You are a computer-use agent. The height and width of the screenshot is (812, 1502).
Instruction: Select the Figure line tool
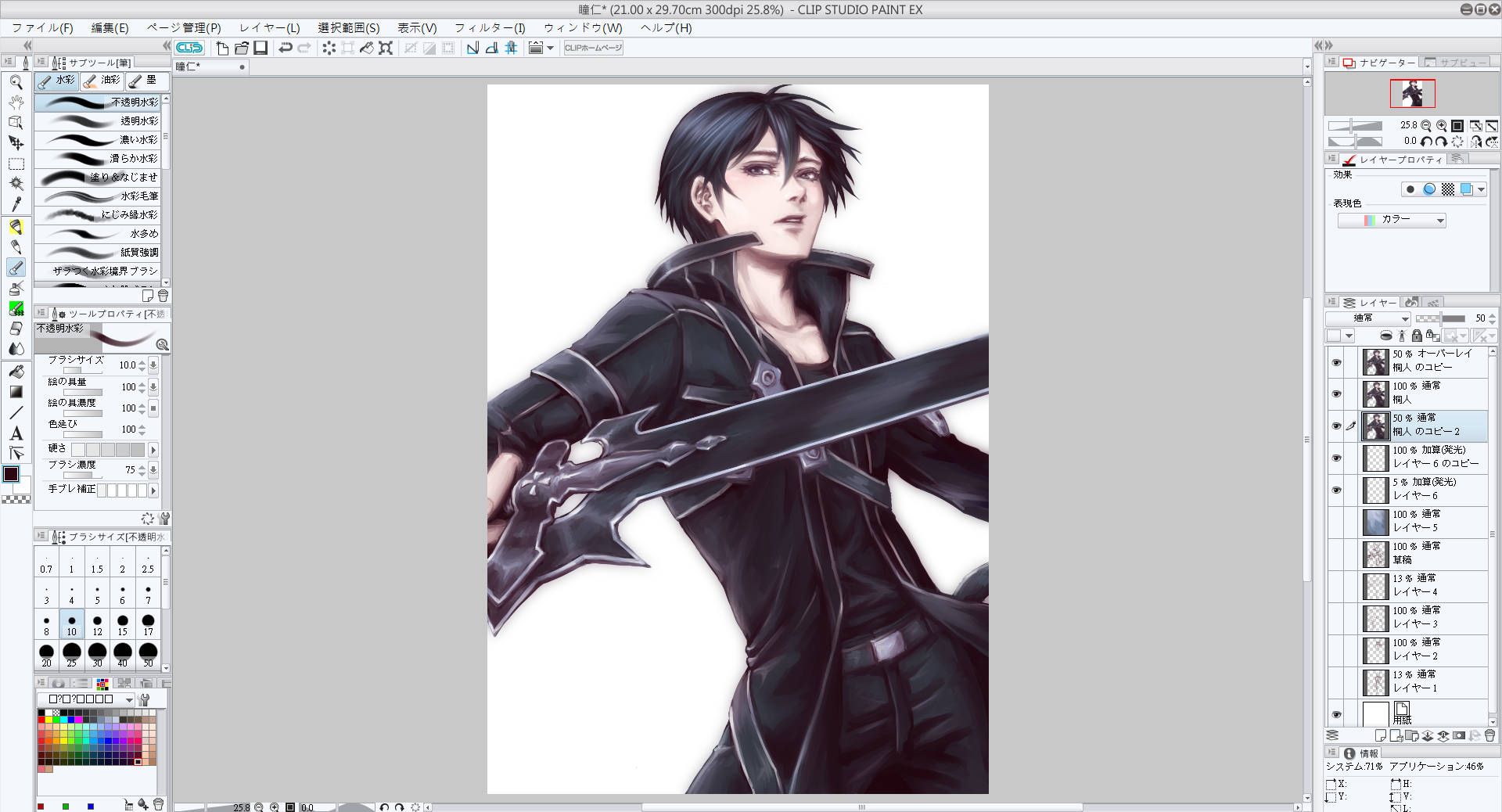[16, 412]
